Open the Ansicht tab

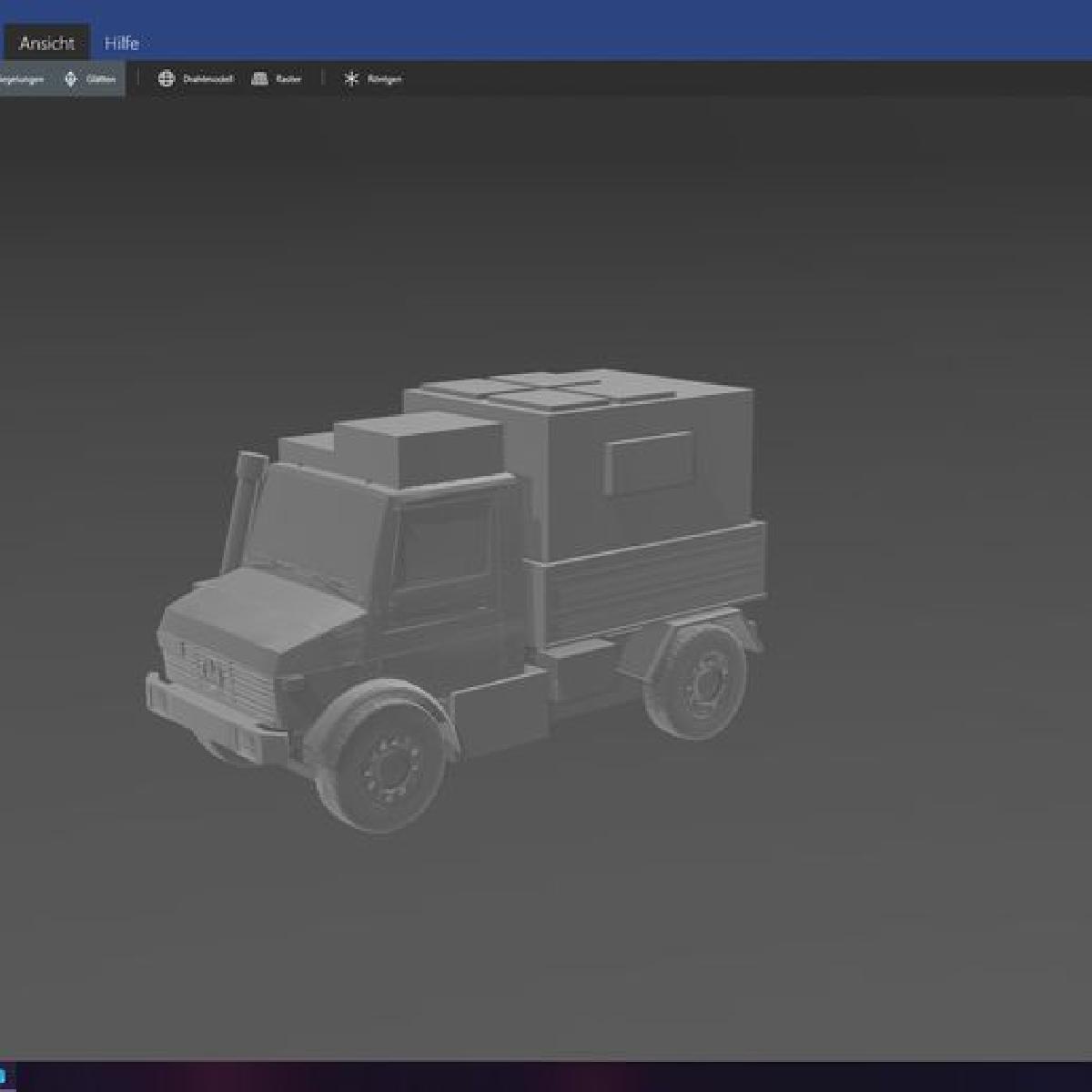coord(46,43)
